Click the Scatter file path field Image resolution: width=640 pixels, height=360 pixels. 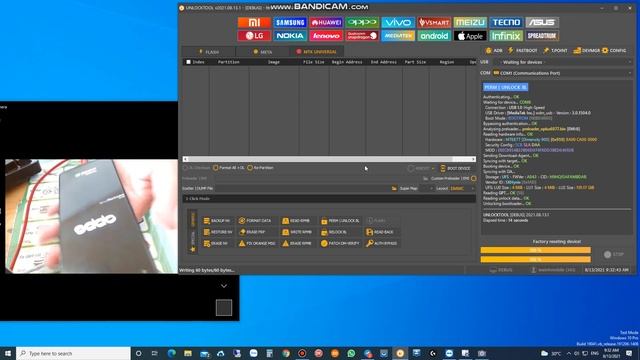pyautogui.click(x=302, y=189)
